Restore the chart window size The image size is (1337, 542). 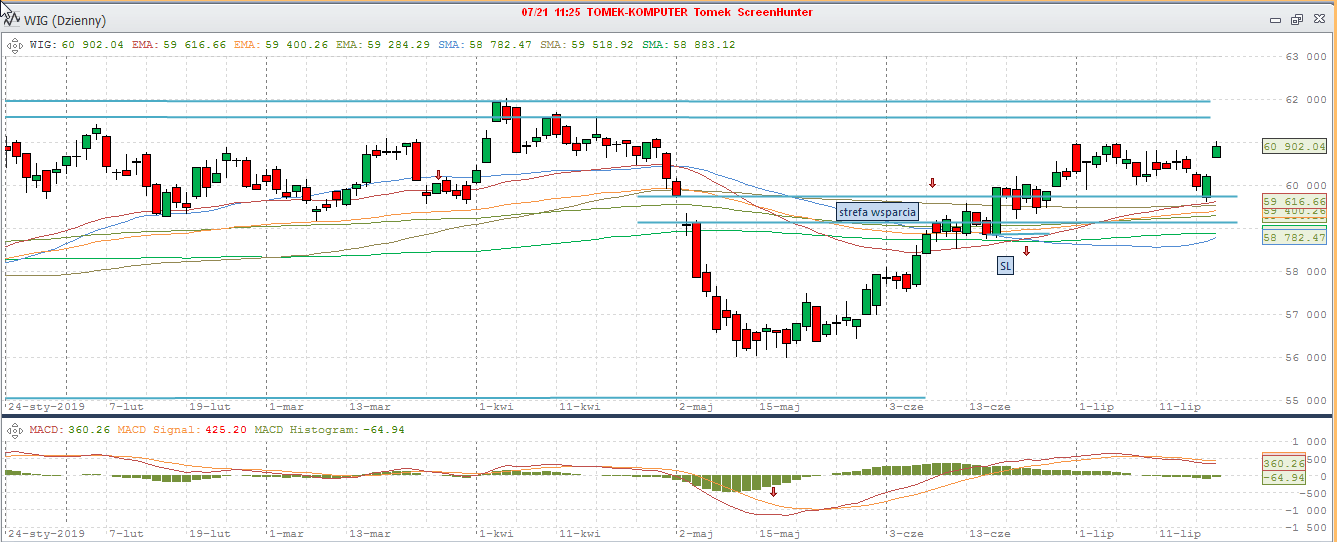[1297, 19]
